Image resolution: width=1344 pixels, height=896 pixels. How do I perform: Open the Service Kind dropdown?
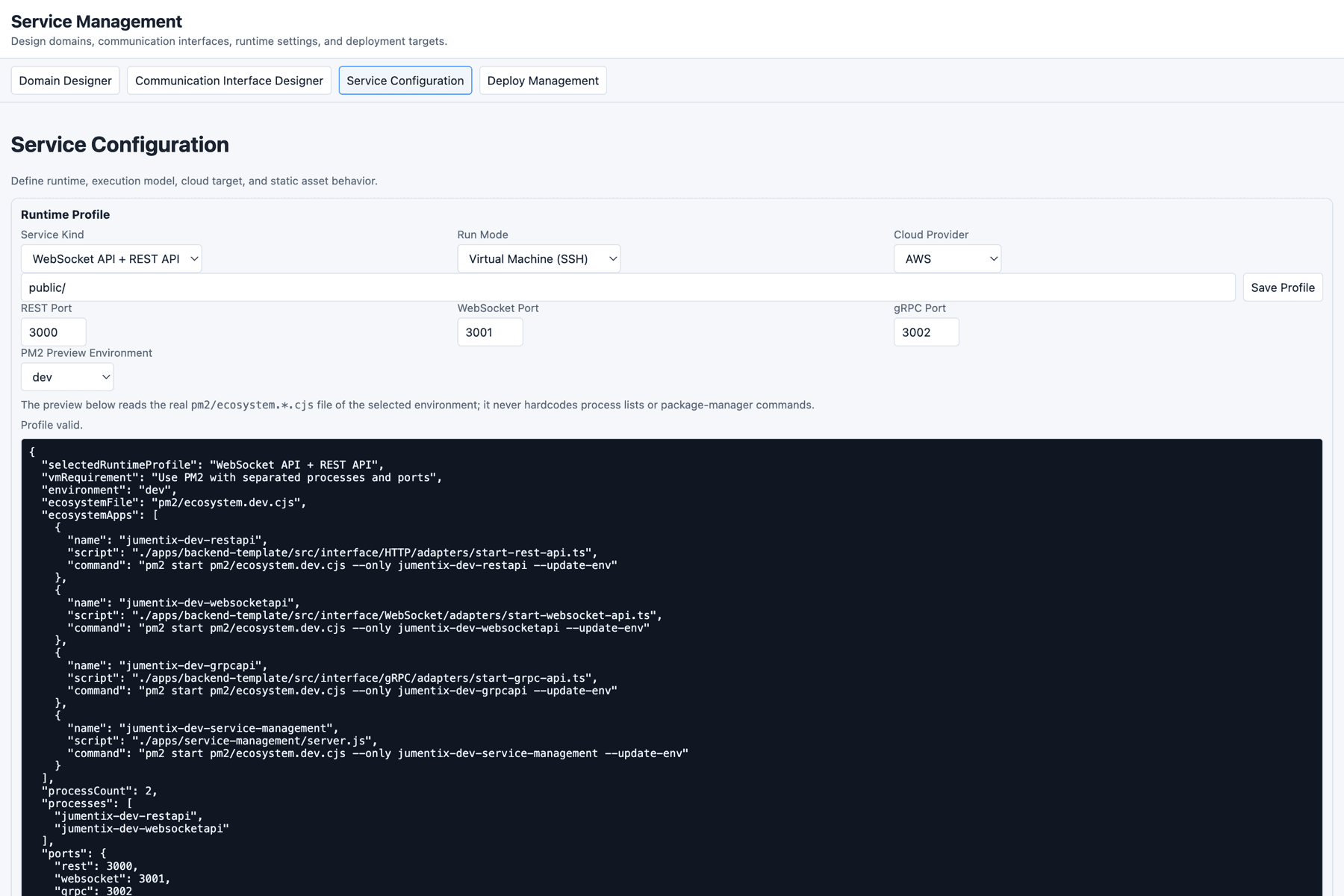[x=111, y=258]
